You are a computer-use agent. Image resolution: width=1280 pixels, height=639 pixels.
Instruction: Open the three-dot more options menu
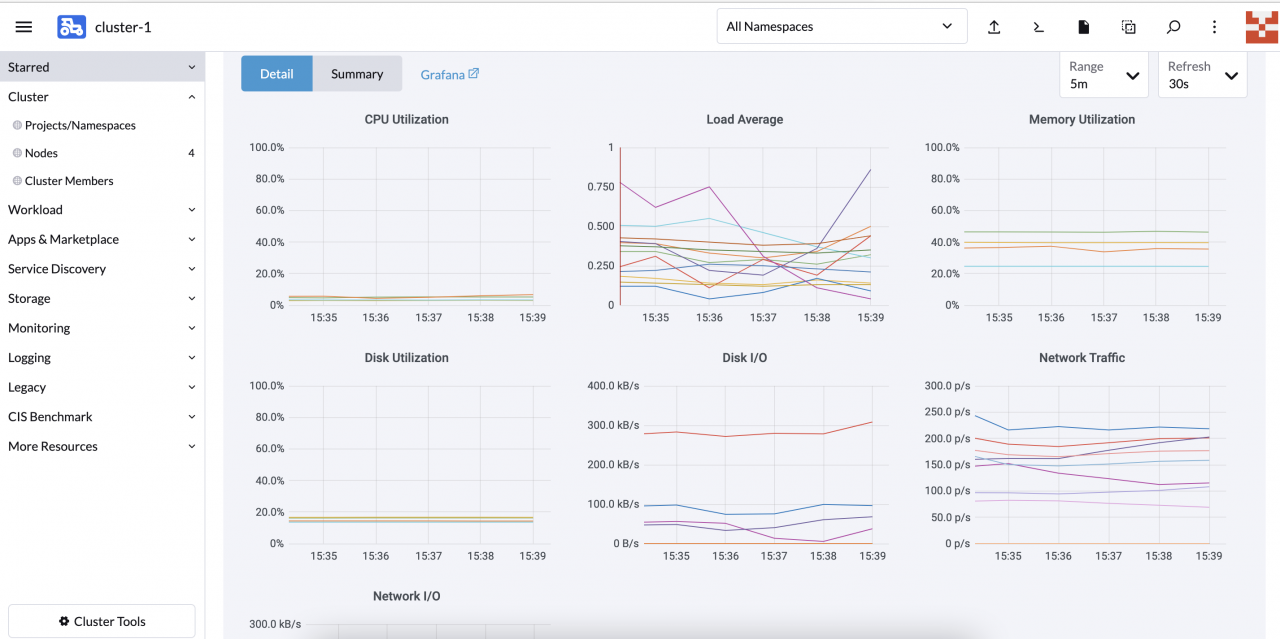[x=1214, y=27]
